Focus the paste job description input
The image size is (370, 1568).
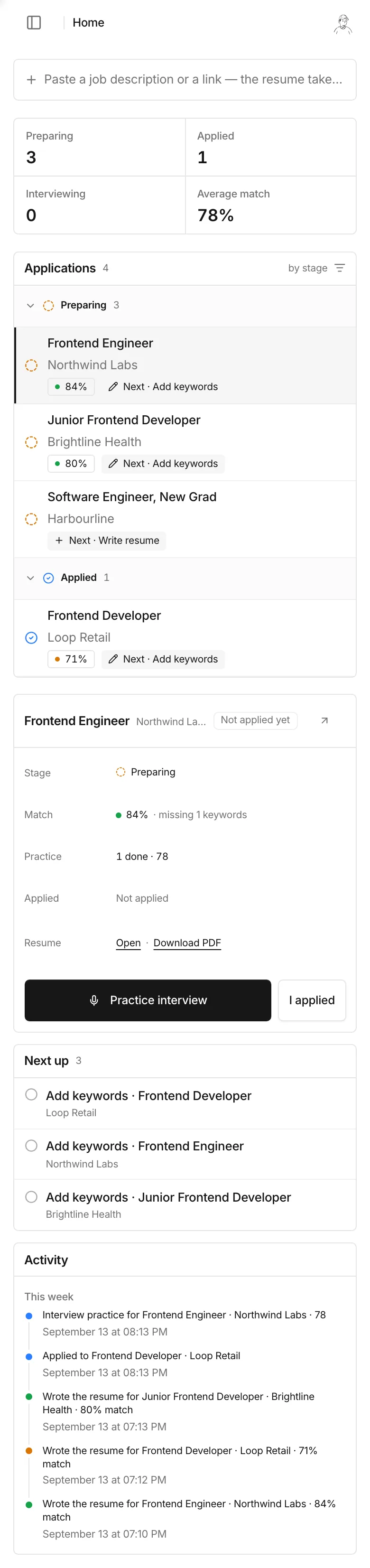pos(185,80)
